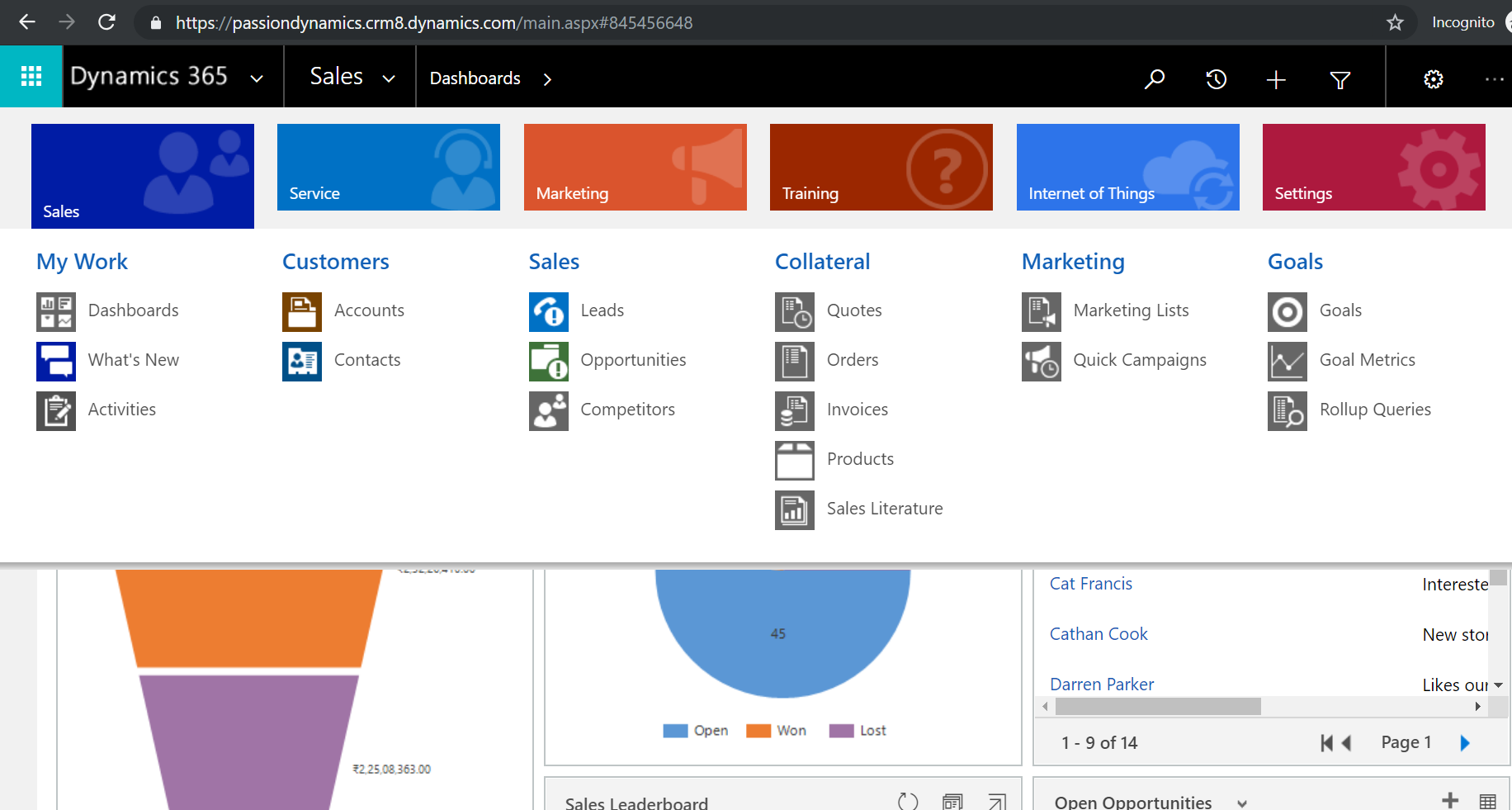Viewport: 1512px width, 810px height.
Task: Open the app launcher waffle icon
Action: pos(31,77)
